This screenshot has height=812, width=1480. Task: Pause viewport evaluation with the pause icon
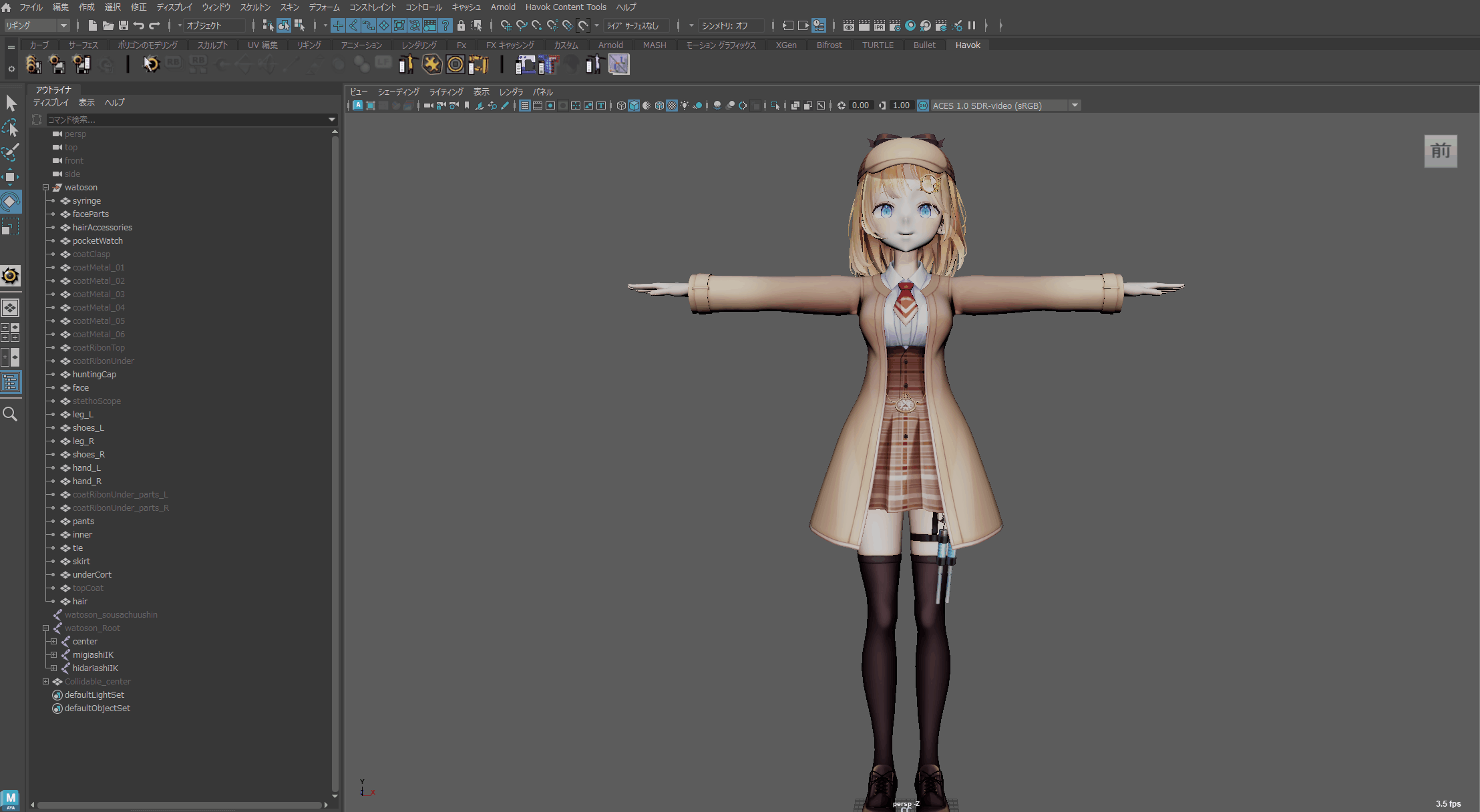click(972, 25)
